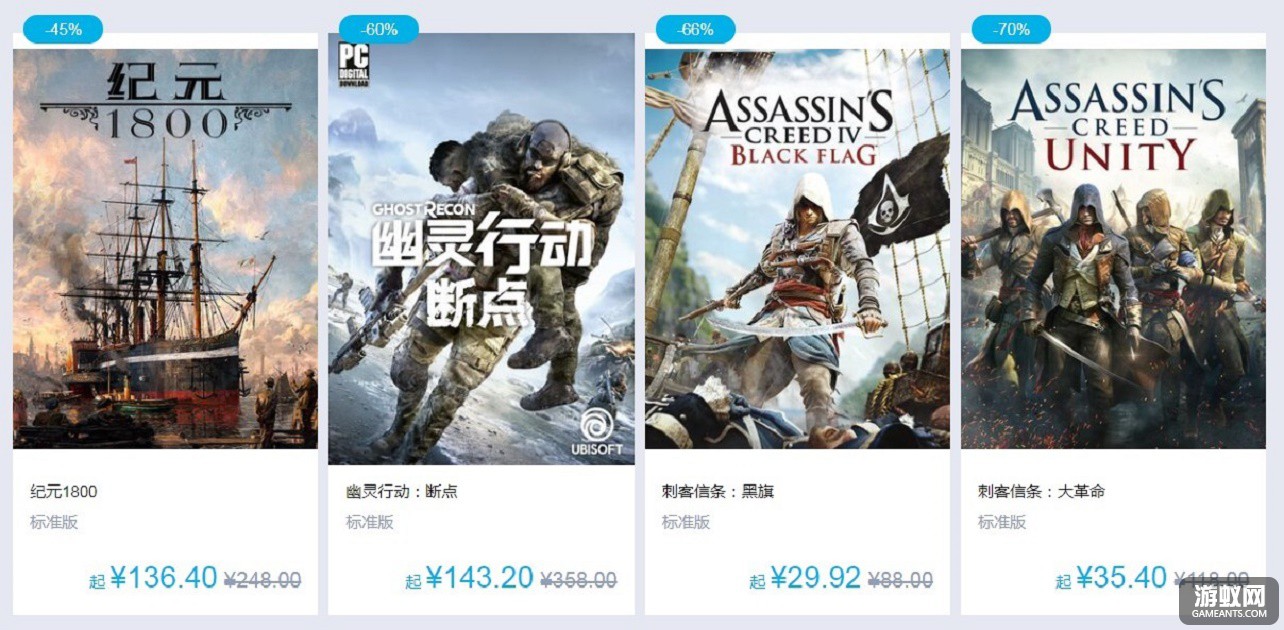The image size is (1284, 630).
Task: Click the ¥143.20 sale price
Action: tap(479, 578)
